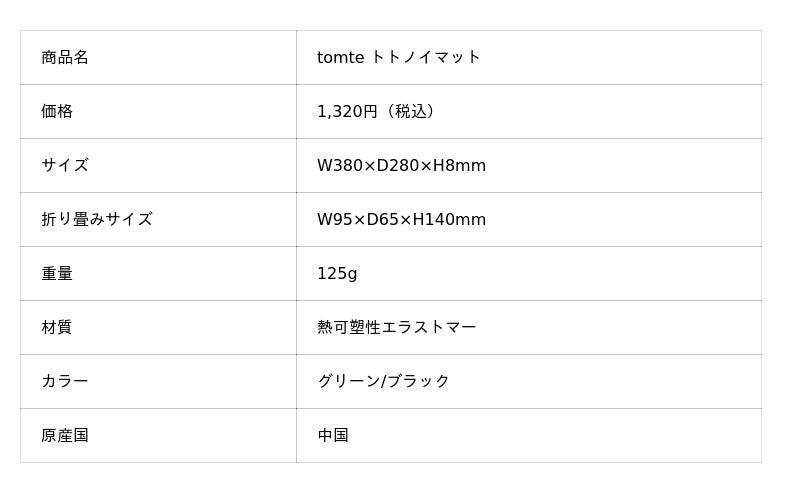Click the 商品名 label cell
This screenshot has width=800, height=493.
point(65,57)
